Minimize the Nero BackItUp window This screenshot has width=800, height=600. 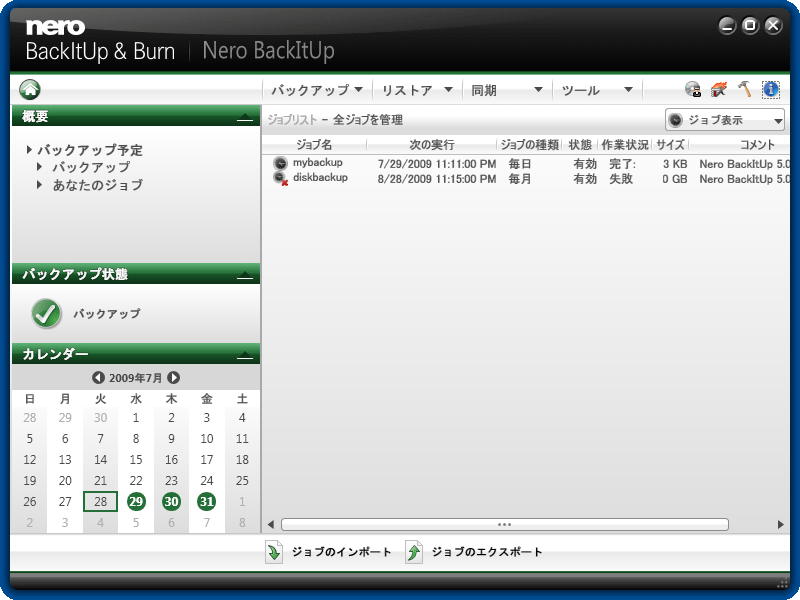pyautogui.click(x=727, y=25)
